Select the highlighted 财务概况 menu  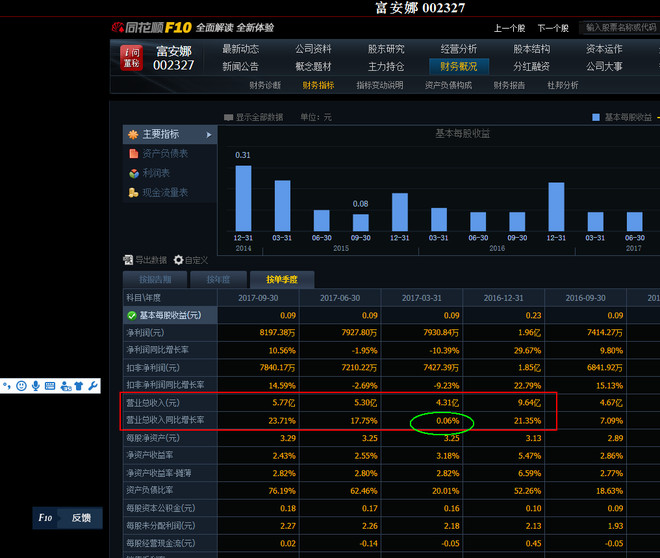(x=459, y=66)
